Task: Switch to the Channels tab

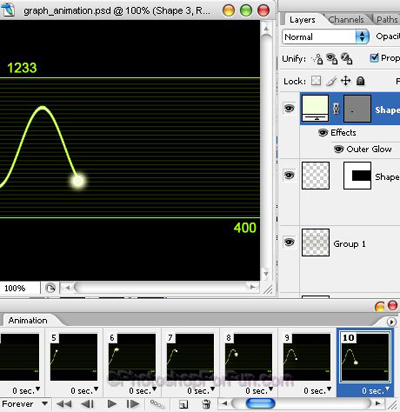Action: click(x=346, y=20)
